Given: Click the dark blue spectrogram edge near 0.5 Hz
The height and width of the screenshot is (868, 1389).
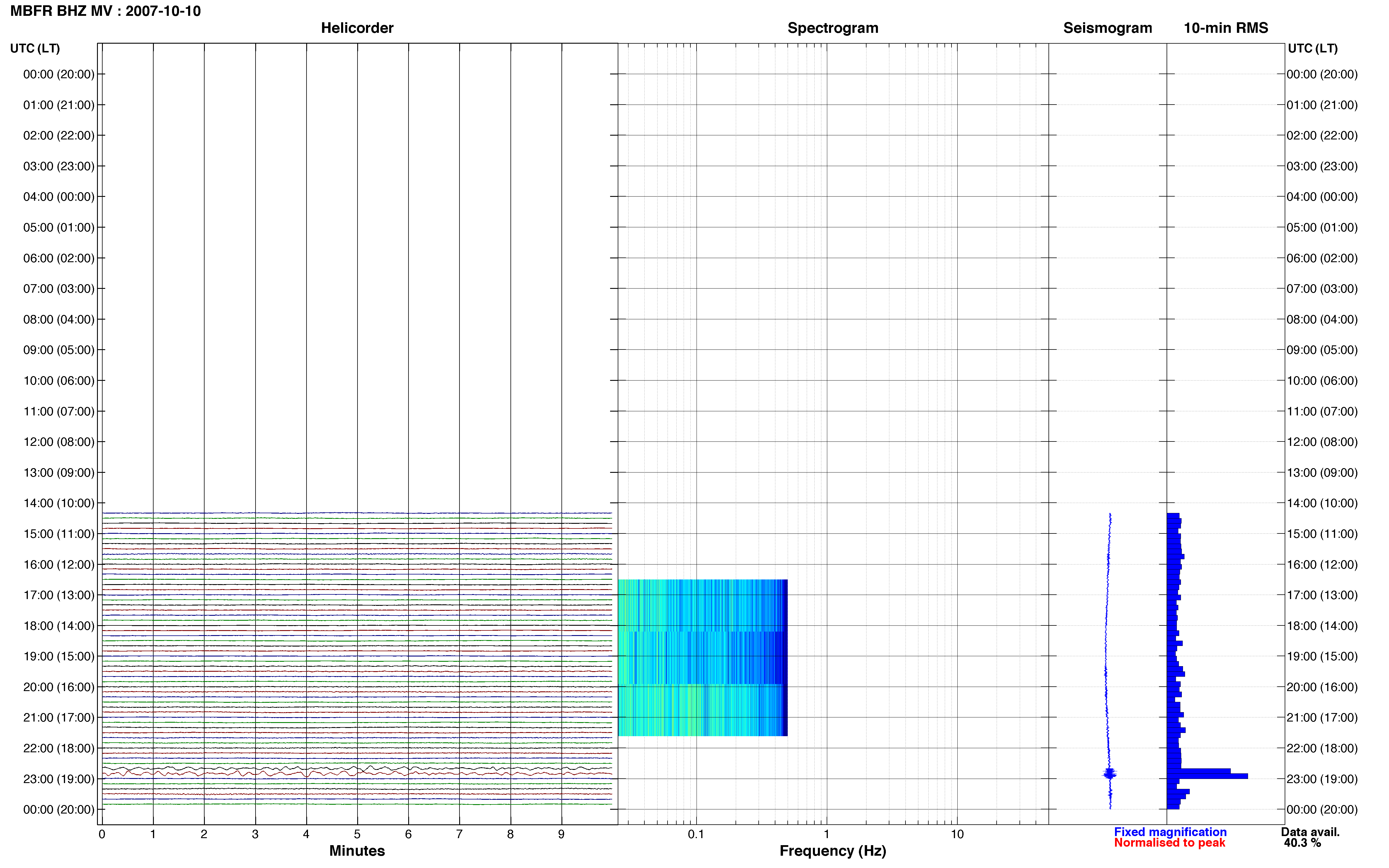Looking at the screenshot, I should [x=785, y=658].
